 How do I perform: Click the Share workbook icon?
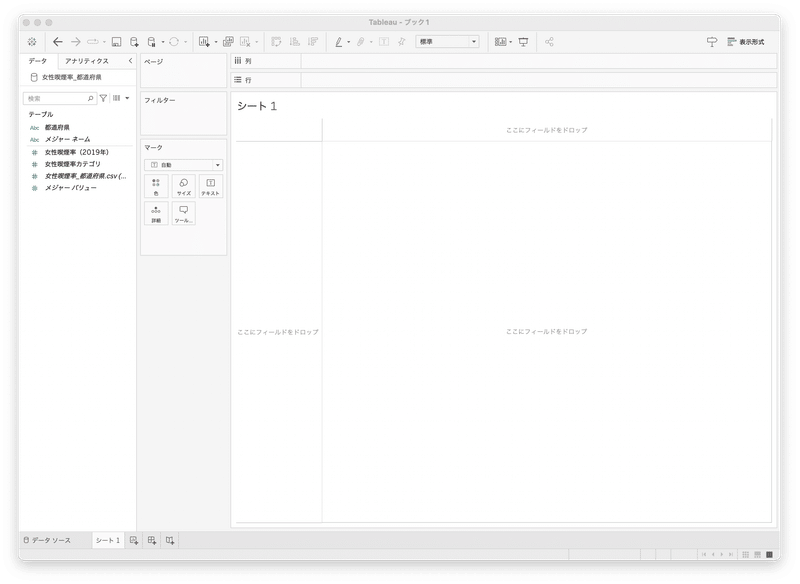(549, 42)
